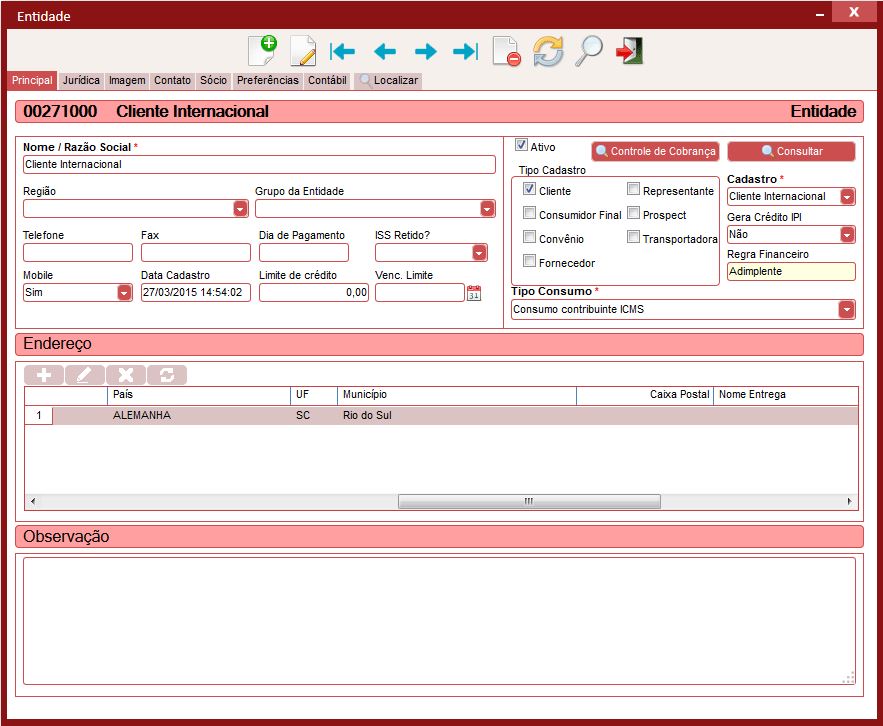Click the refresh icon in toolbar
Image resolution: width=883 pixels, height=726 pixels.
click(548, 51)
